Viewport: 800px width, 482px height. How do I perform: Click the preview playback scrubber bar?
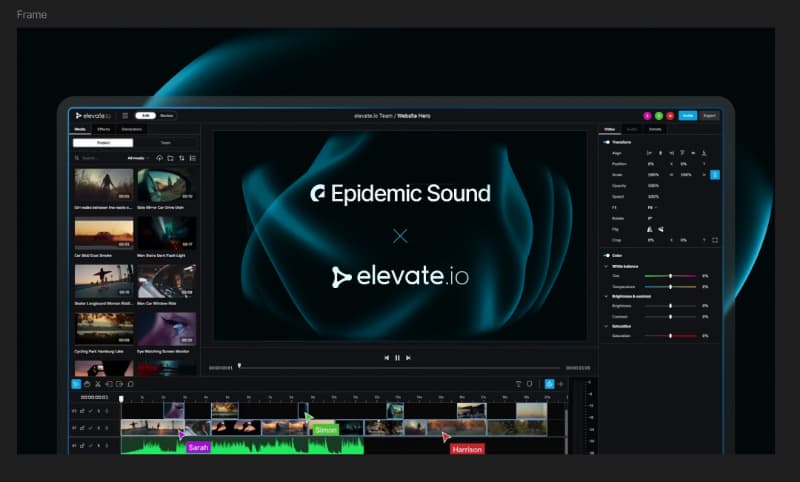coord(399,367)
